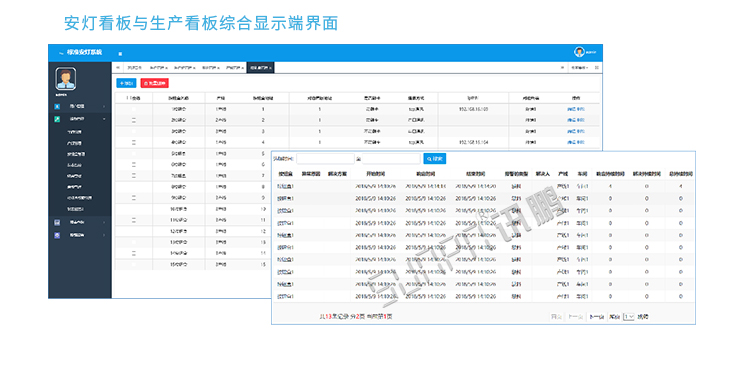This screenshot has height=374, width=750.
Task: Tick the checkbox in the fourth table row
Action: [134, 142]
